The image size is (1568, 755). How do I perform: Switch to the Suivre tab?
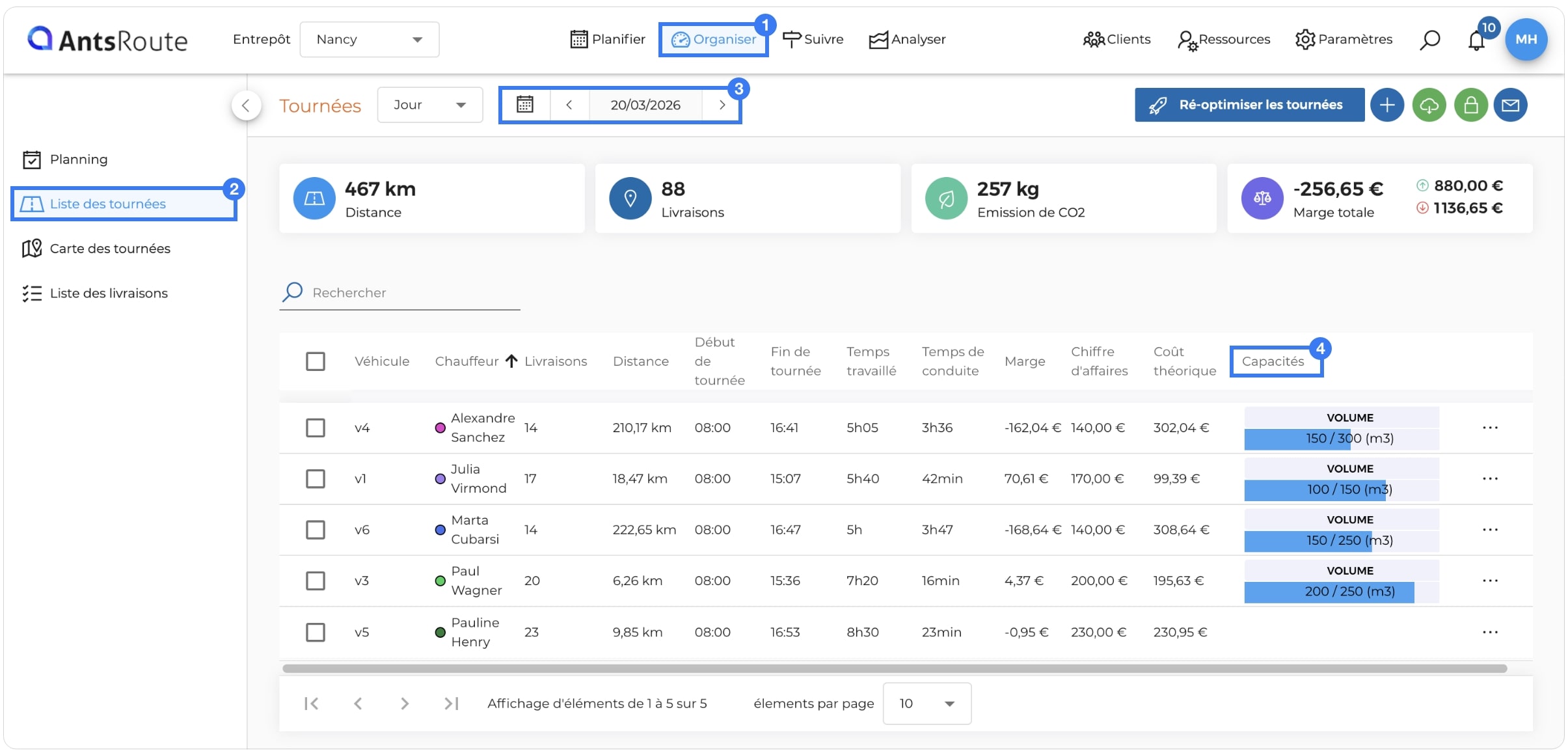[813, 39]
